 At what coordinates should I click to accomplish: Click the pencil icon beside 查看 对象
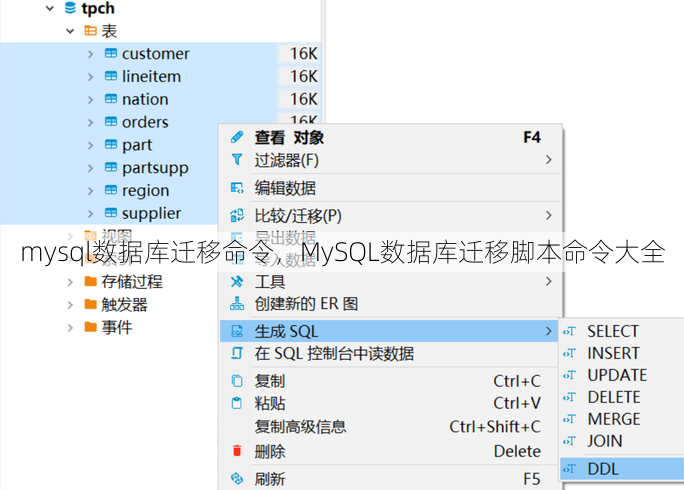tap(237, 137)
